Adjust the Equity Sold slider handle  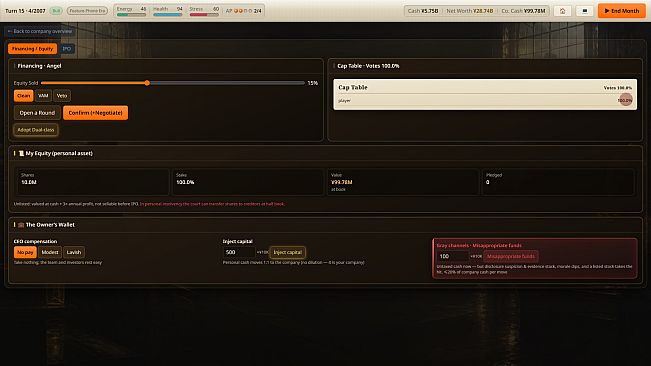click(x=147, y=83)
